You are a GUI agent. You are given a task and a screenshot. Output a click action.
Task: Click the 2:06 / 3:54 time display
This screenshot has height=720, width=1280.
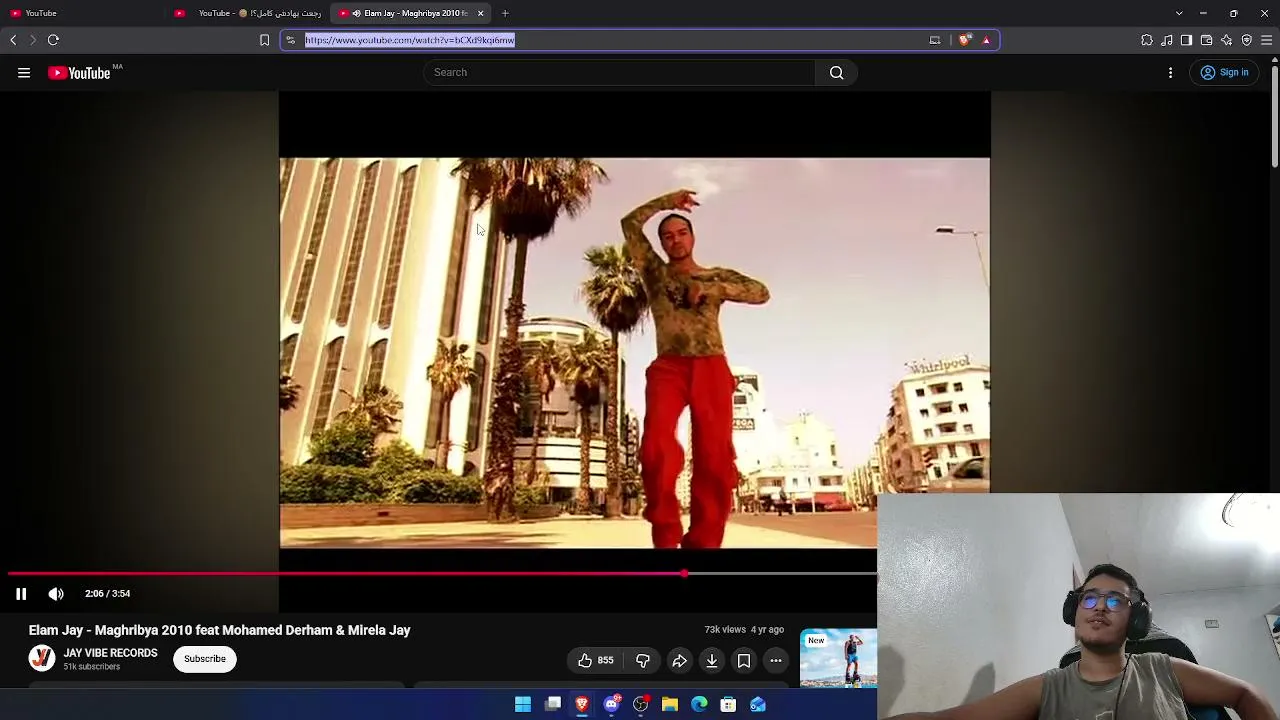coord(108,594)
